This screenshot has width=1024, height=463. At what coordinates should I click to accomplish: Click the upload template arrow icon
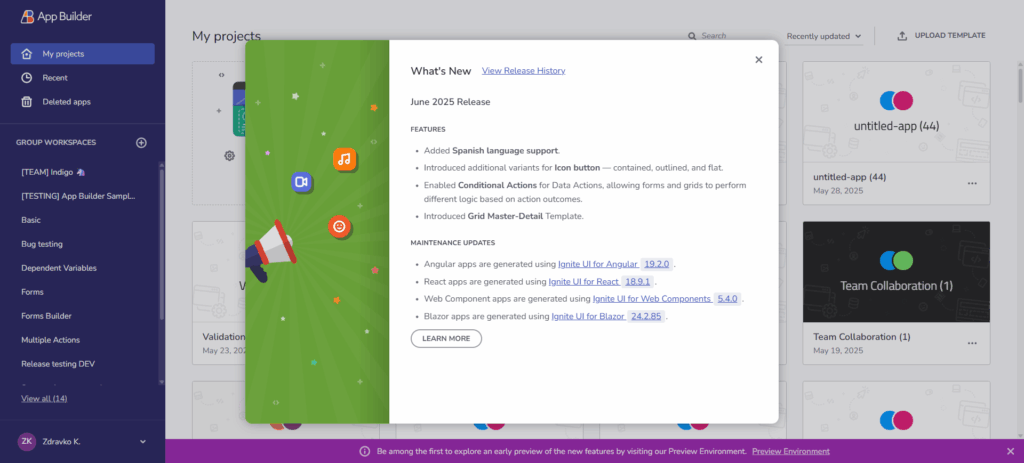[902, 36]
